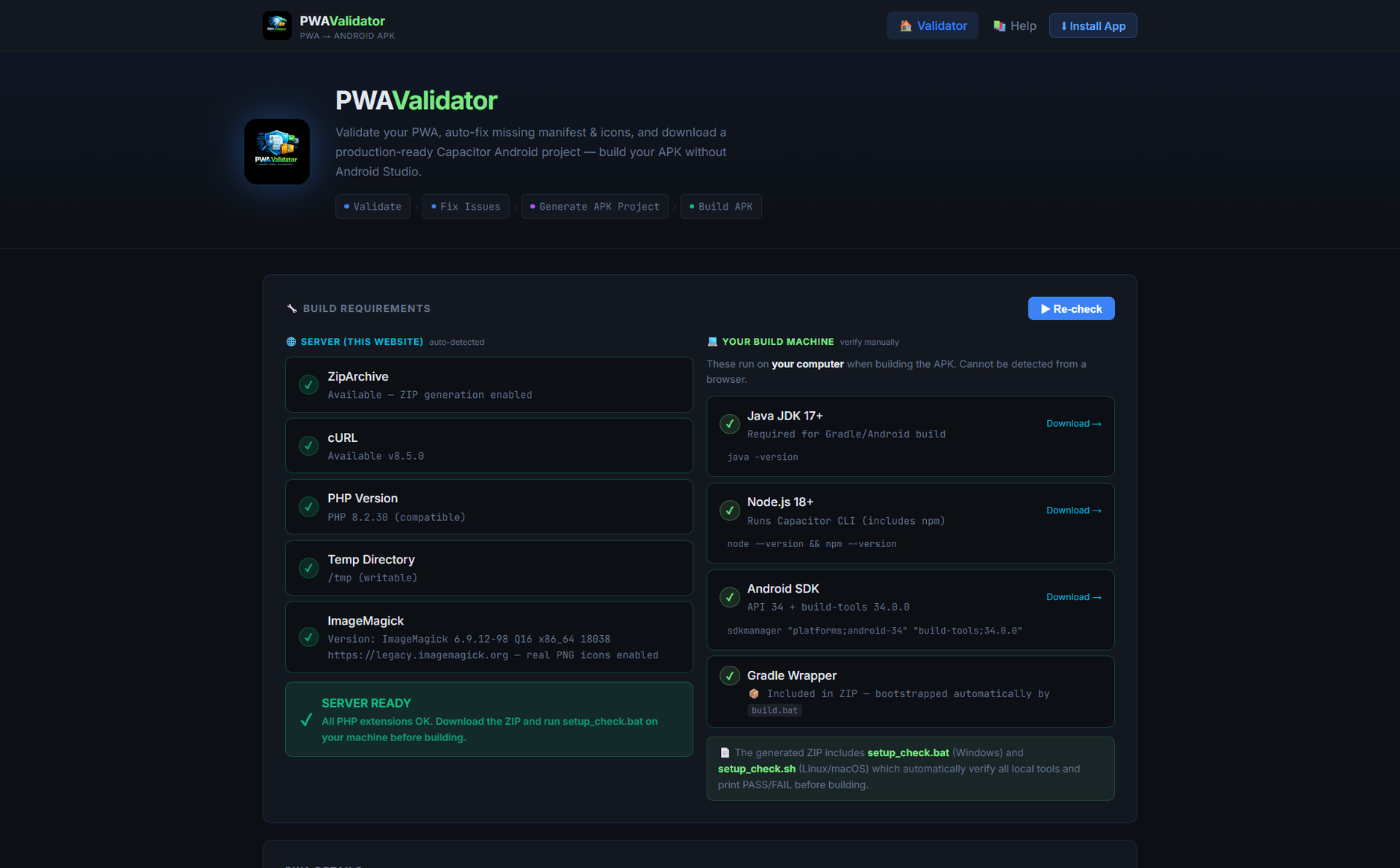
Task: Open the Node.js Download link
Action: [x=1073, y=511]
